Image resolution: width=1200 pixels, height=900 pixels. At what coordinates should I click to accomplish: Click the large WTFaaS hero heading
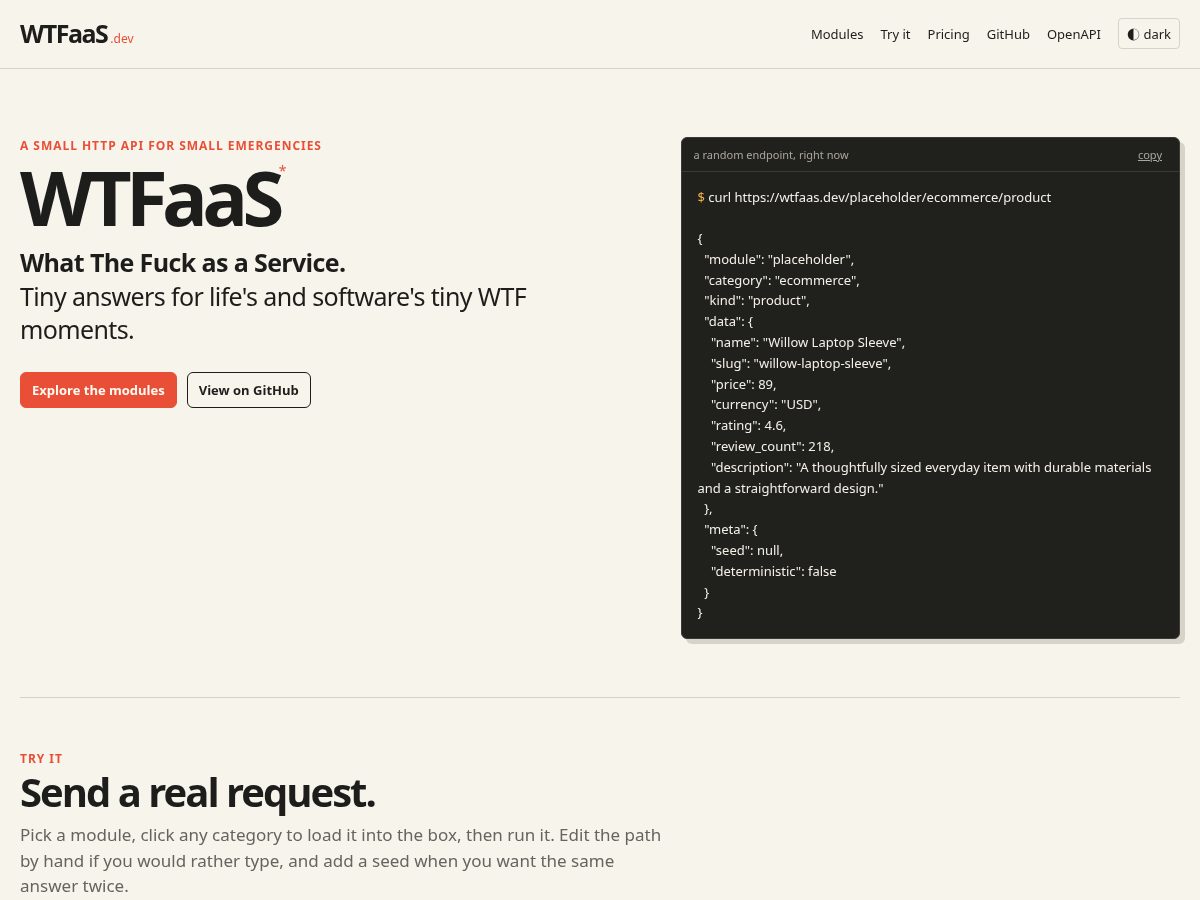(x=152, y=200)
